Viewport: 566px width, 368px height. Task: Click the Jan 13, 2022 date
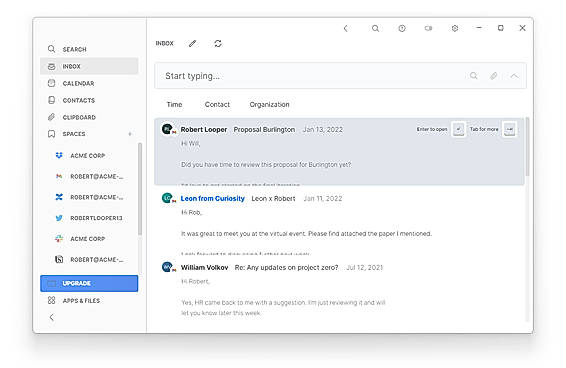pyautogui.click(x=323, y=130)
